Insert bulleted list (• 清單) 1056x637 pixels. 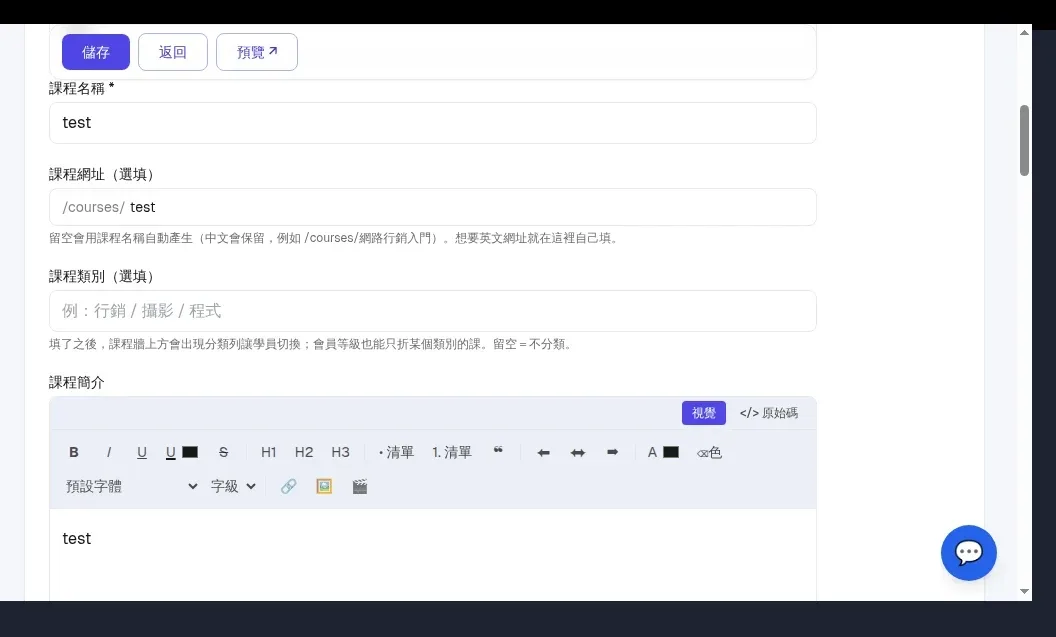(396, 452)
